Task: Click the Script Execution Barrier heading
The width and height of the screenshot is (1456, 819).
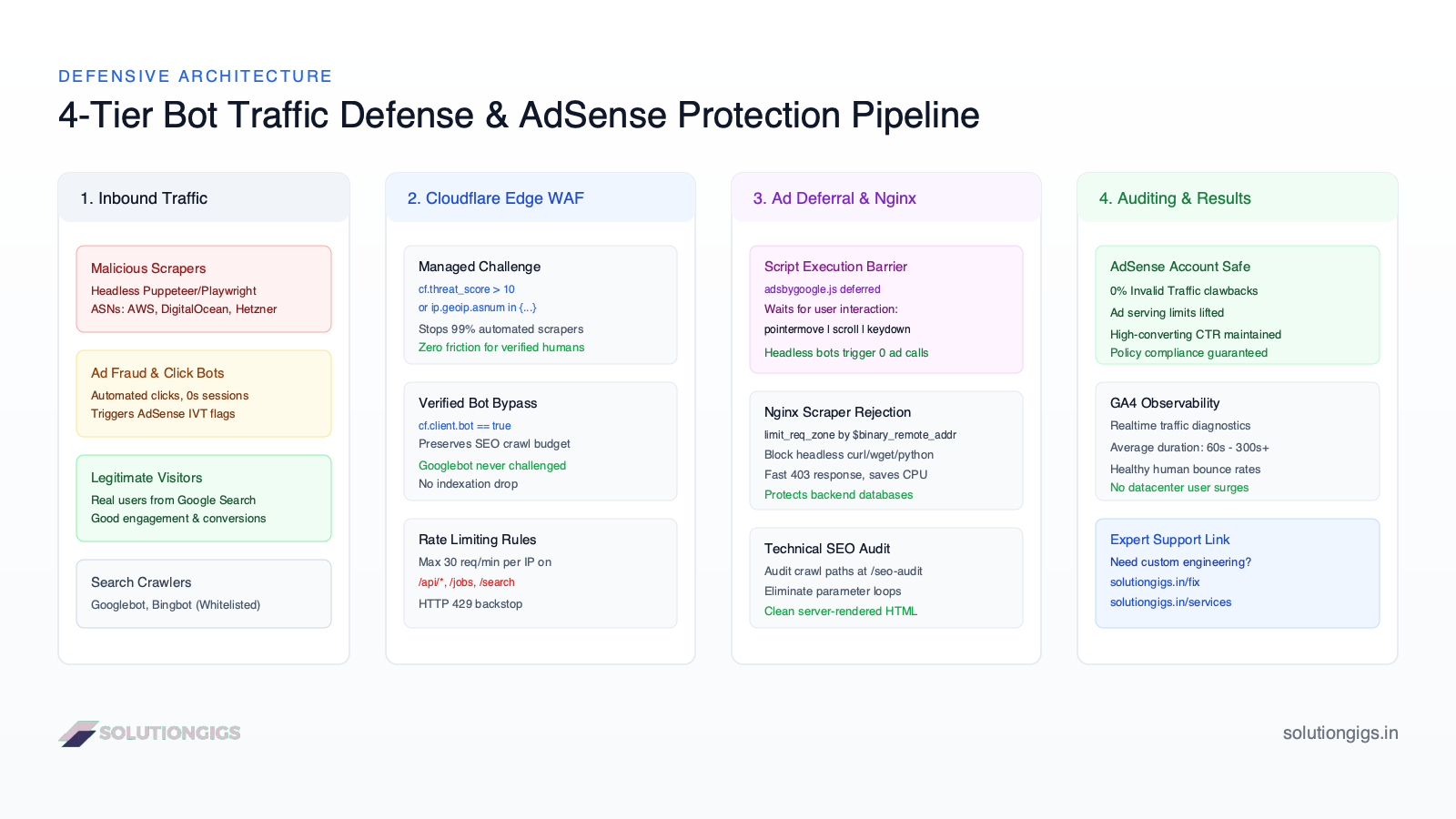Action: click(835, 267)
